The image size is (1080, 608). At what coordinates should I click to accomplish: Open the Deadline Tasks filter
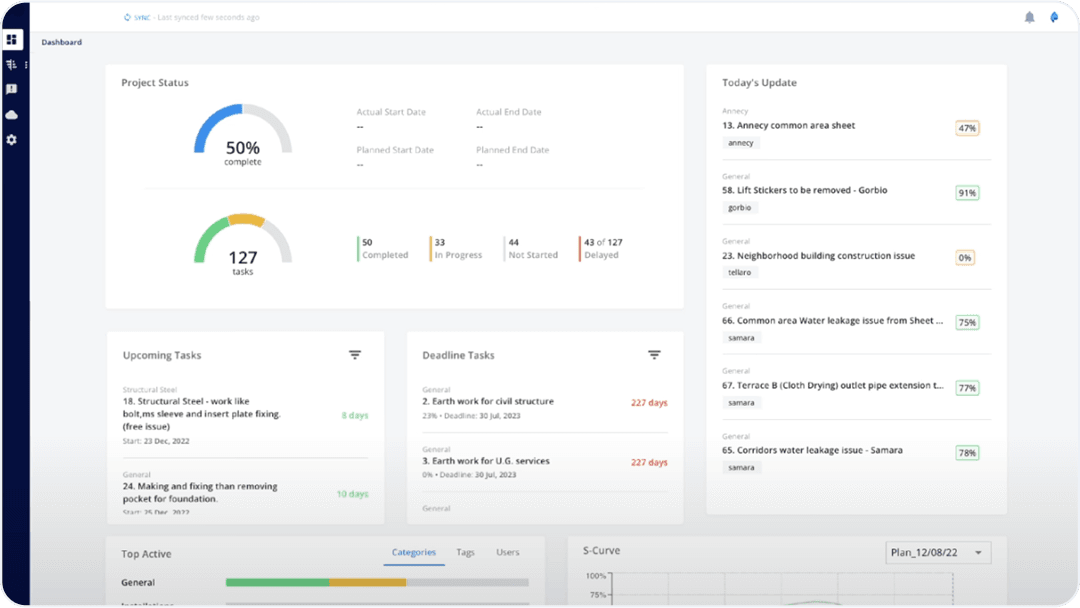(654, 355)
